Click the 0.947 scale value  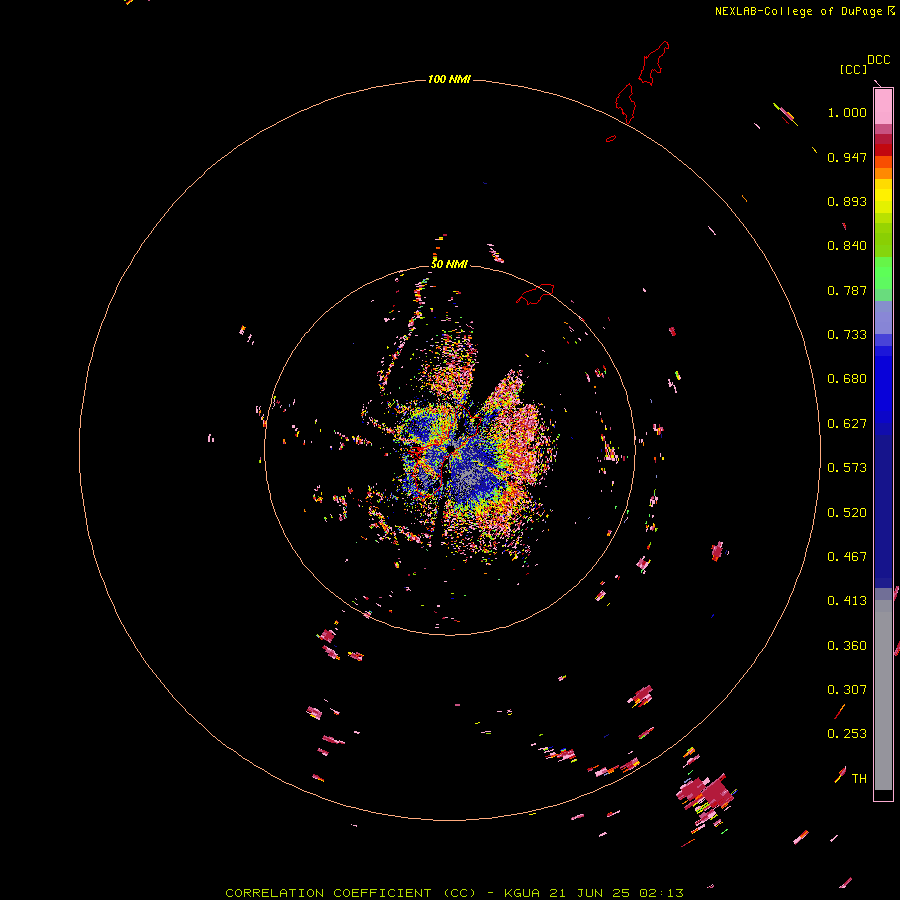(x=847, y=157)
